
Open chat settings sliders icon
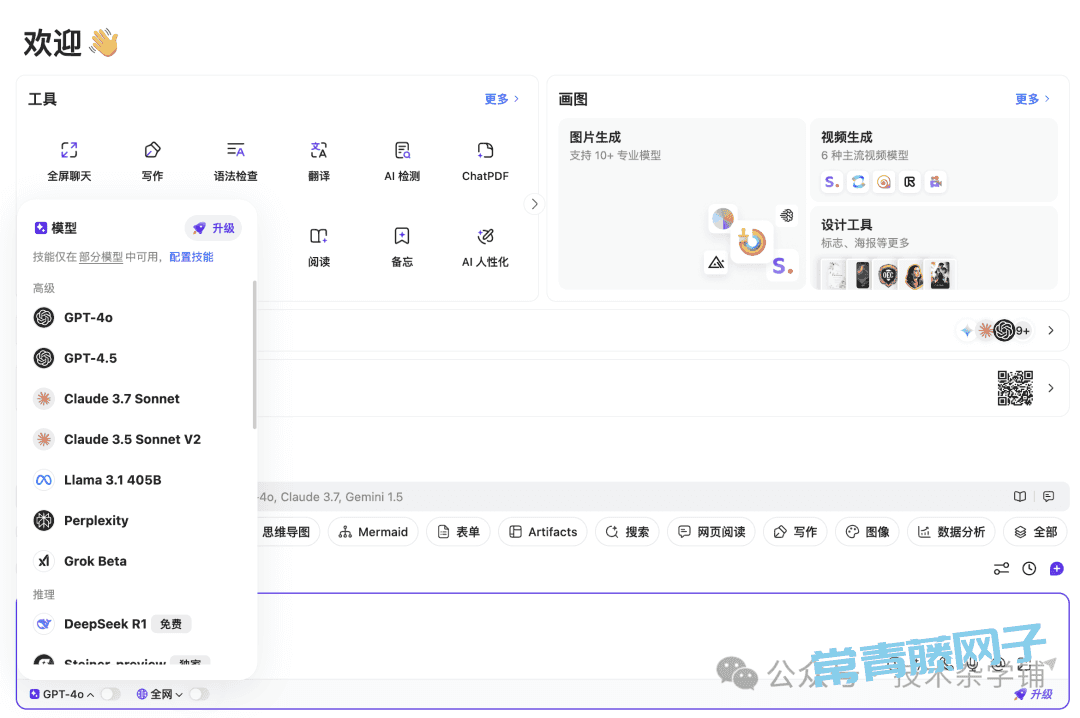[x=1001, y=568]
